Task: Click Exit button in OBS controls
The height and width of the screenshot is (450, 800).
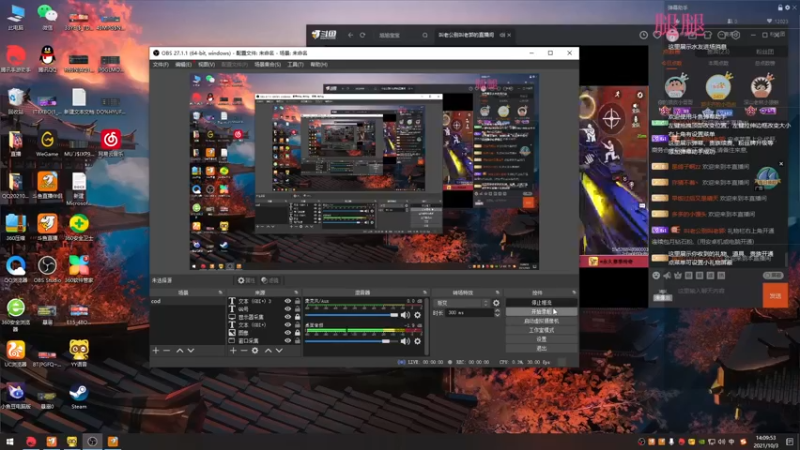Action: pos(541,348)
